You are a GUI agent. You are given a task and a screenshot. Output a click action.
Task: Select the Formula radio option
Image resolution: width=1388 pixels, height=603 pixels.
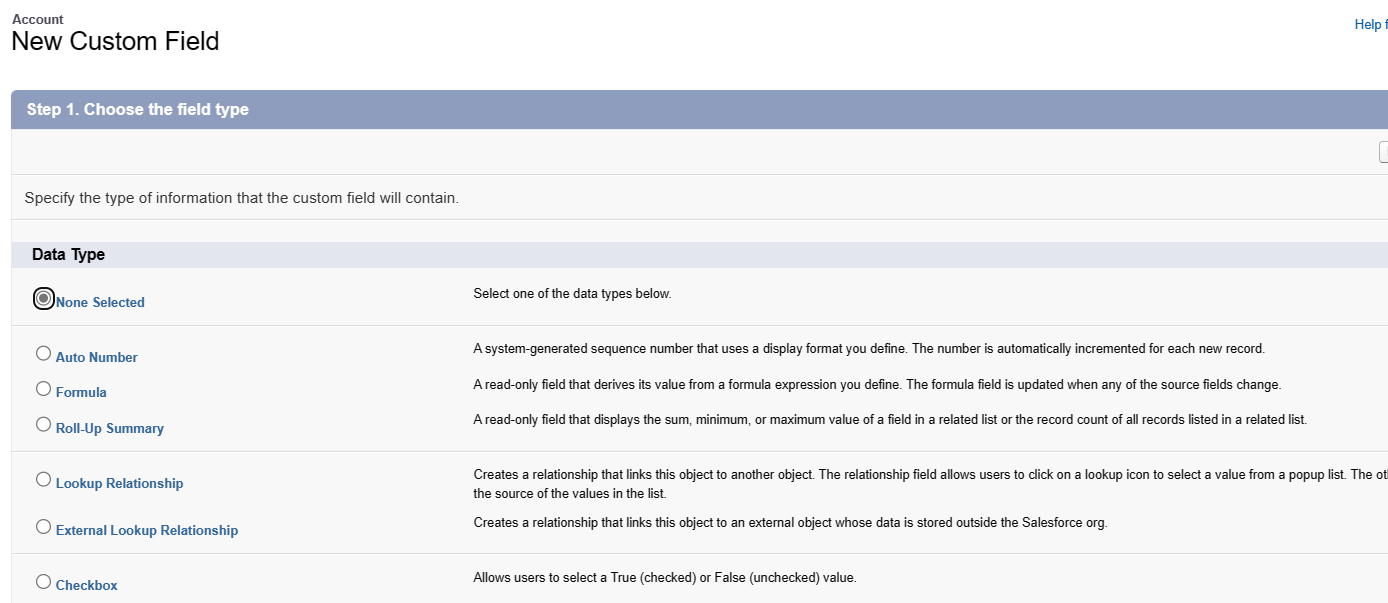43,388
